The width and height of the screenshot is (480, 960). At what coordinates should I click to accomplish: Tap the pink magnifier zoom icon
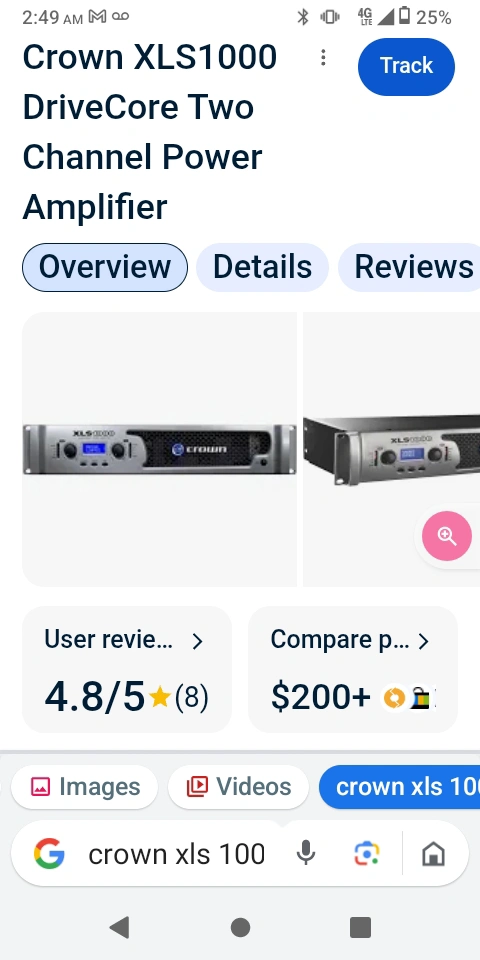coord(447,536)
